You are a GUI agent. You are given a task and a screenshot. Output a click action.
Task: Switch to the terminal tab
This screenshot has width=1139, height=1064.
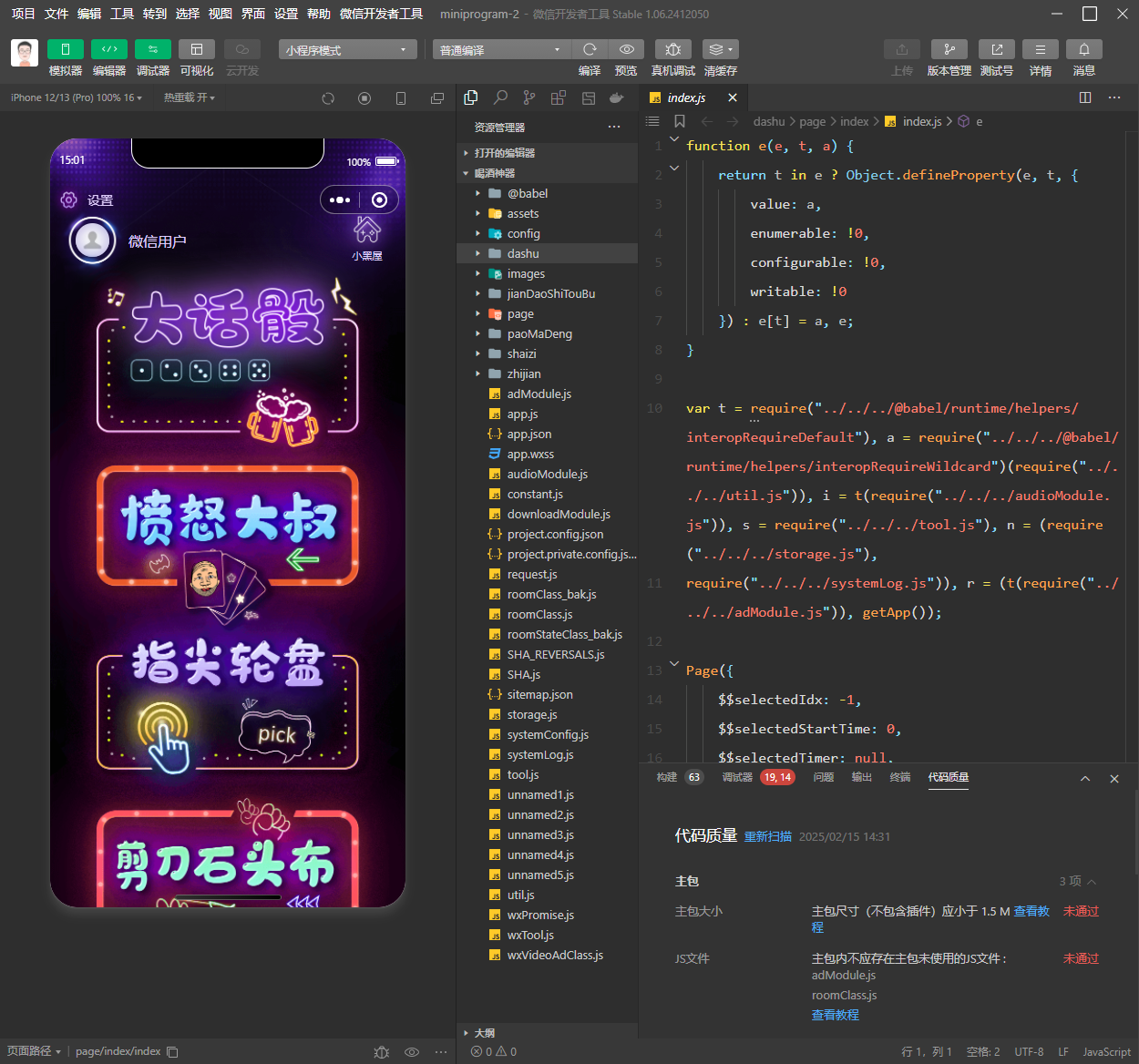899,777
